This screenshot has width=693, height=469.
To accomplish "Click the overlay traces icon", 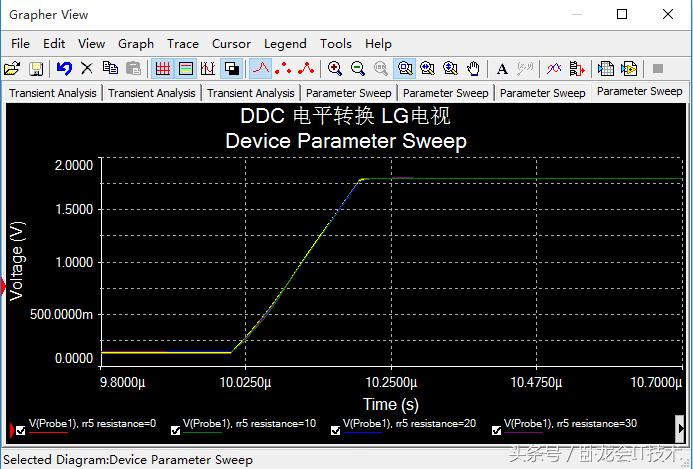I will point(554,69).
